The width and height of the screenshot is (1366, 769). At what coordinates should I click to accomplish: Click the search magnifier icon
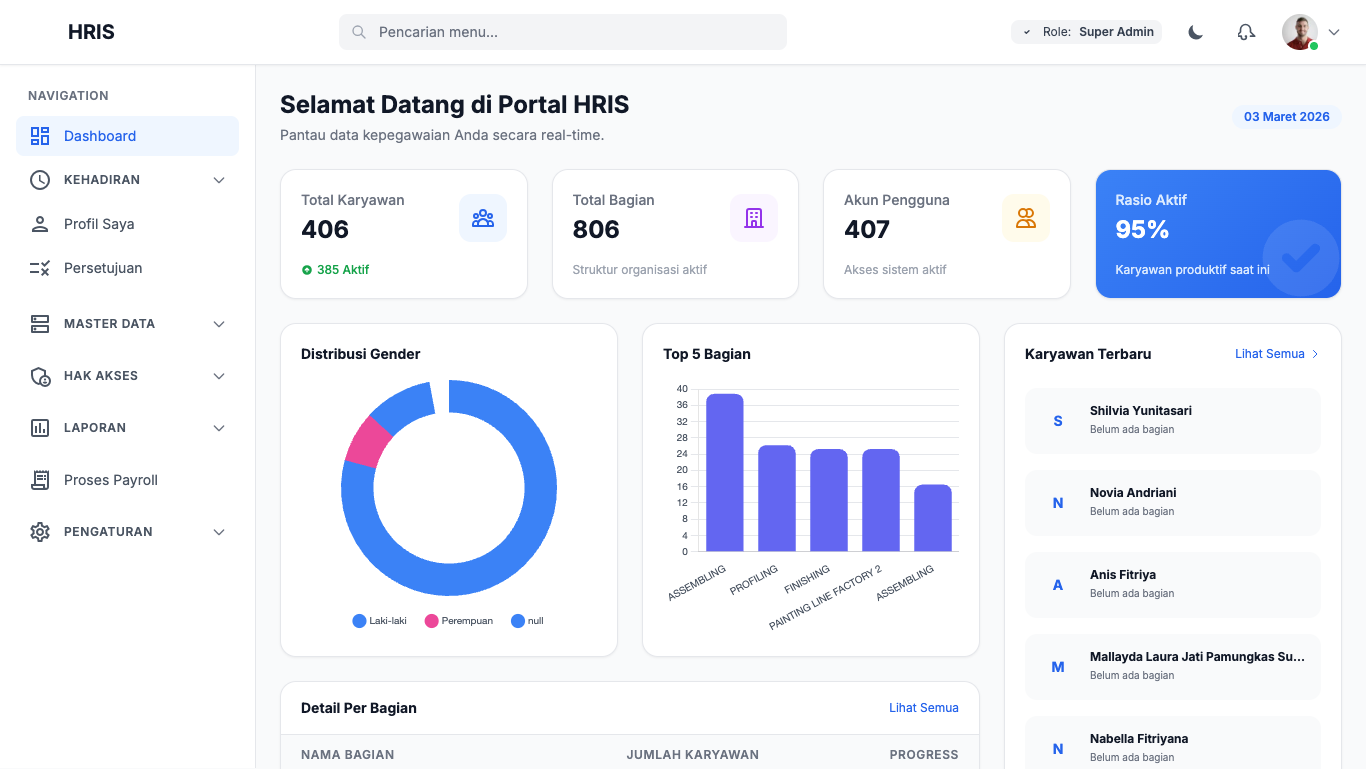[x=359, y=32]
